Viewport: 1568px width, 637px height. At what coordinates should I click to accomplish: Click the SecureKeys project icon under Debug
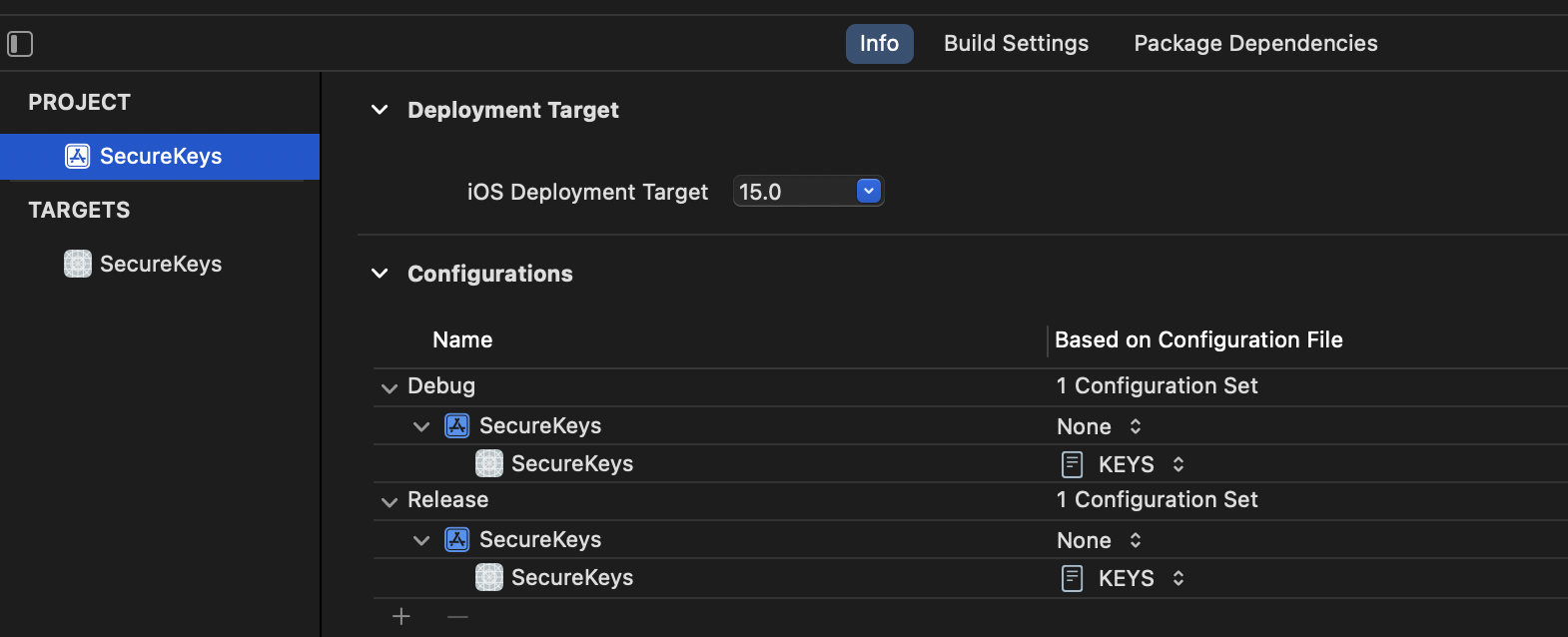click(457, 426)
